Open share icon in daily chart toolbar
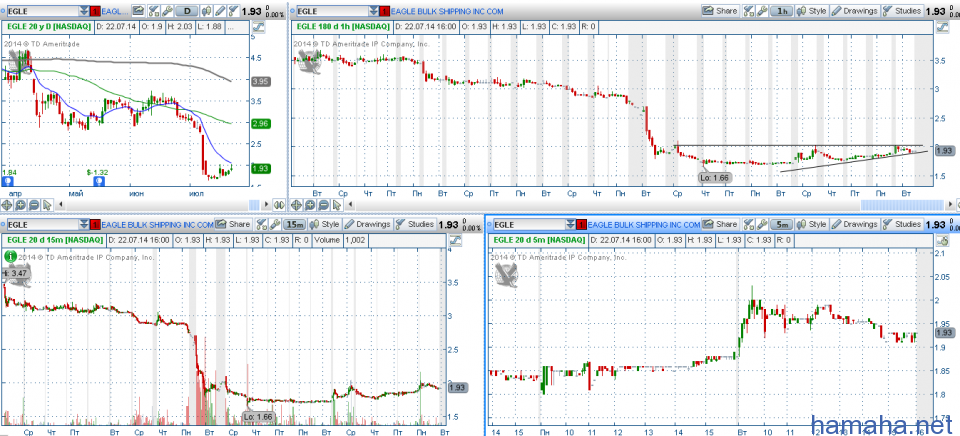960x436 pixels. click(x=138, y=11)
